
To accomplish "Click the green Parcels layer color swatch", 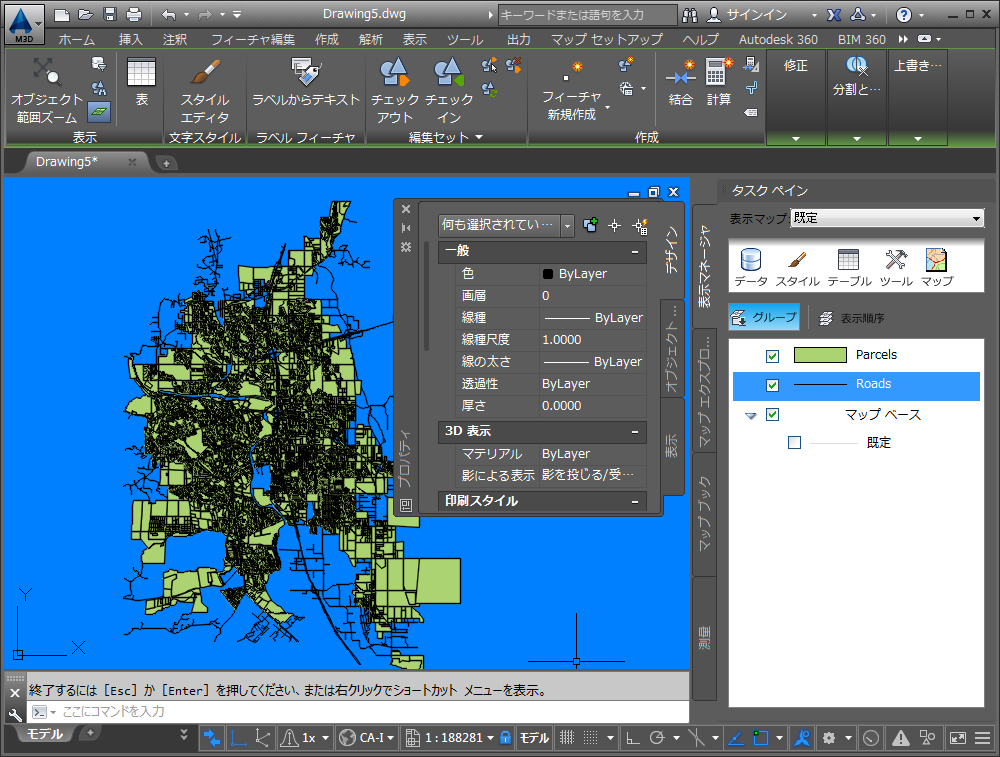I will [820, 355].
